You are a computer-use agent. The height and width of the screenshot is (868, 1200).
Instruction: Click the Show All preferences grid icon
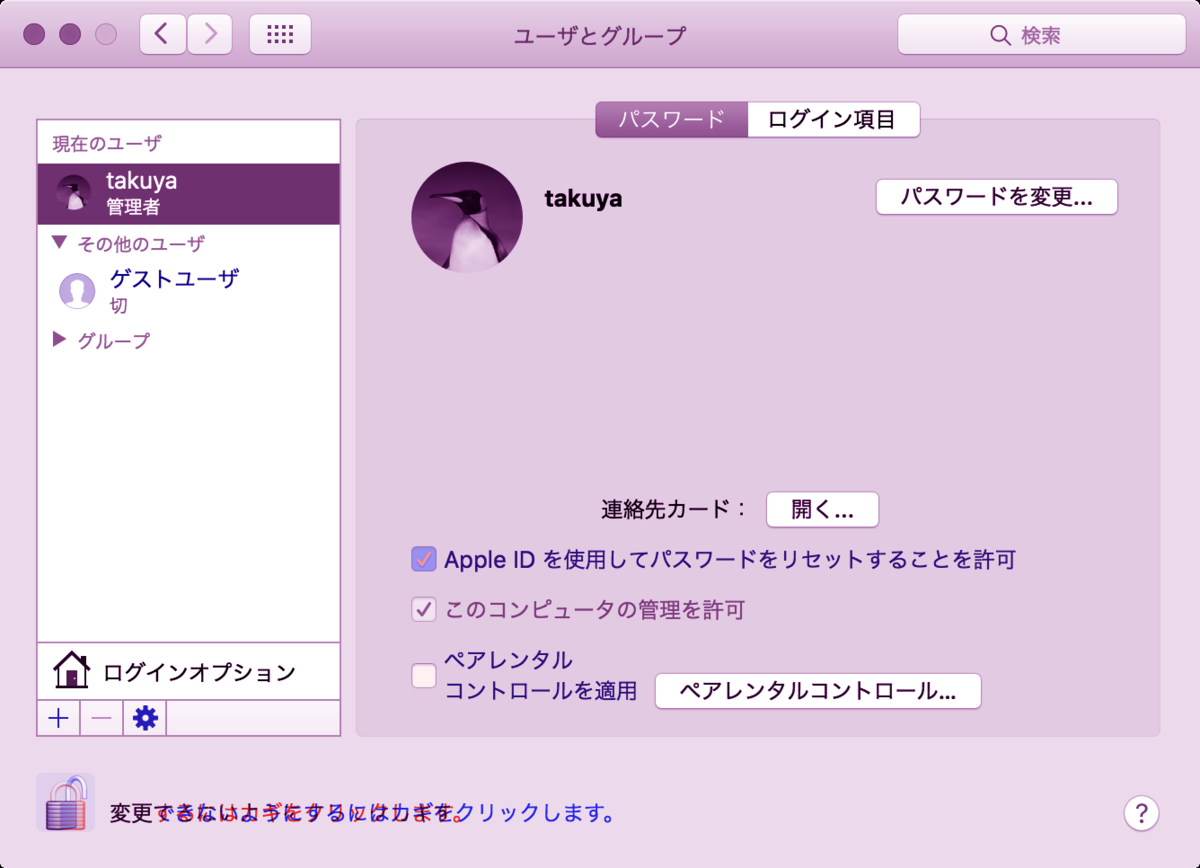tap(280, 33)
